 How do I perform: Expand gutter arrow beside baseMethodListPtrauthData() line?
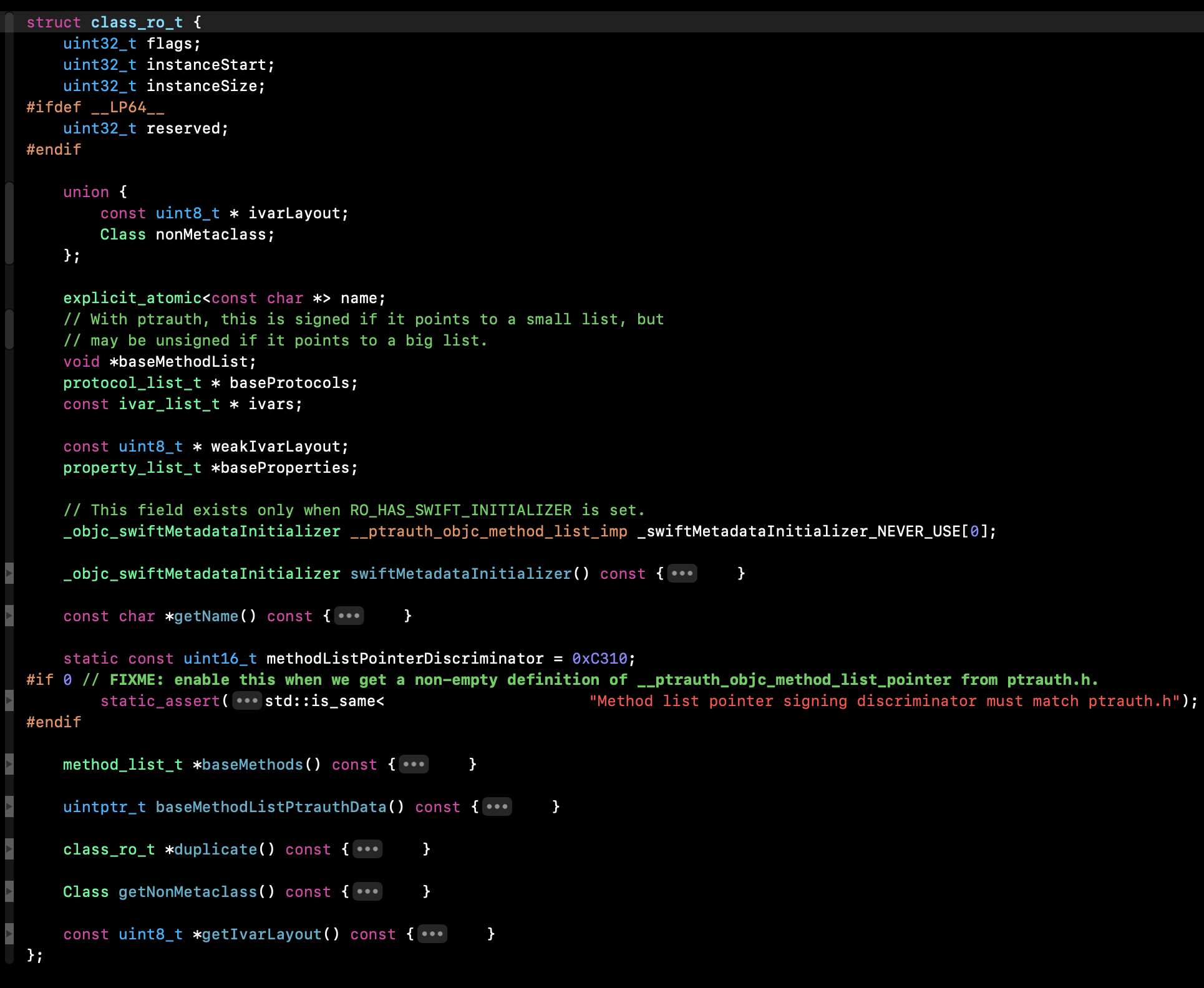tap(9, 806)
